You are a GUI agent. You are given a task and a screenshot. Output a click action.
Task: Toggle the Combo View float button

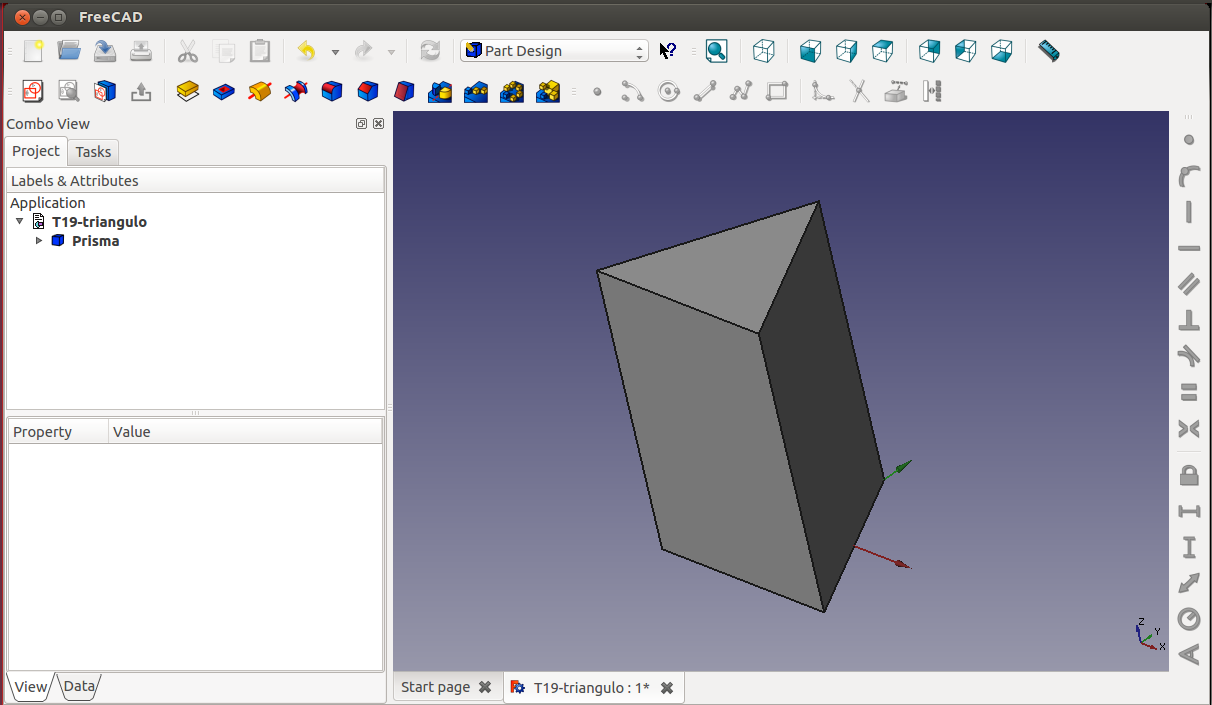coord(361,124)
